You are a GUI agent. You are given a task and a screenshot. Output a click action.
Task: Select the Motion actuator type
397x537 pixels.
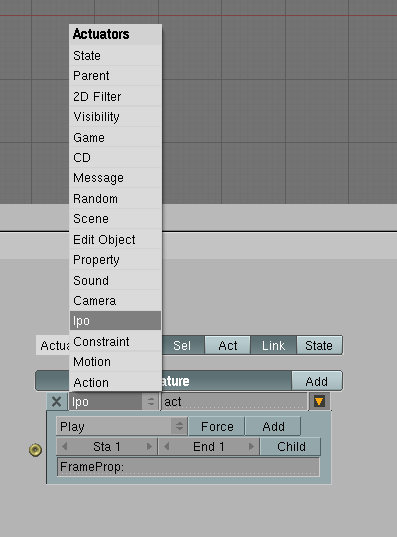(115, 362)
